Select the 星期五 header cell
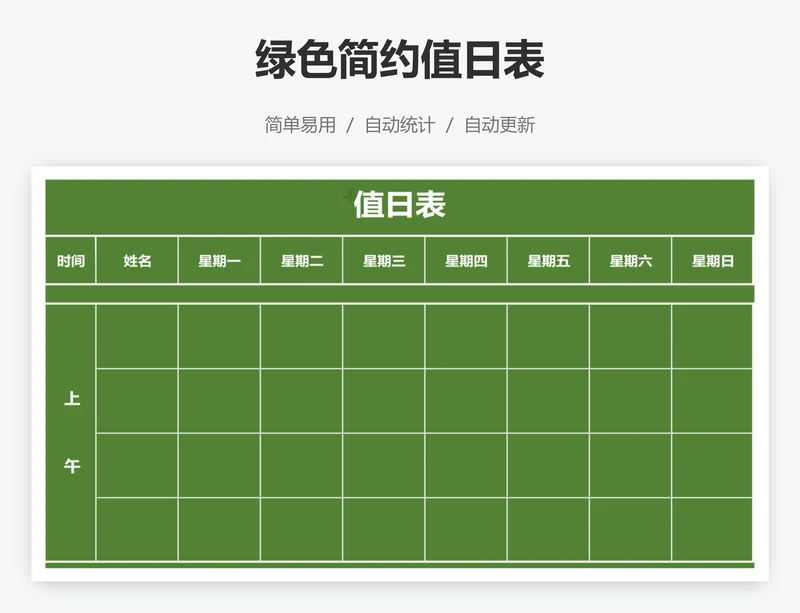800x613 pixels. (x=548, y=260)
